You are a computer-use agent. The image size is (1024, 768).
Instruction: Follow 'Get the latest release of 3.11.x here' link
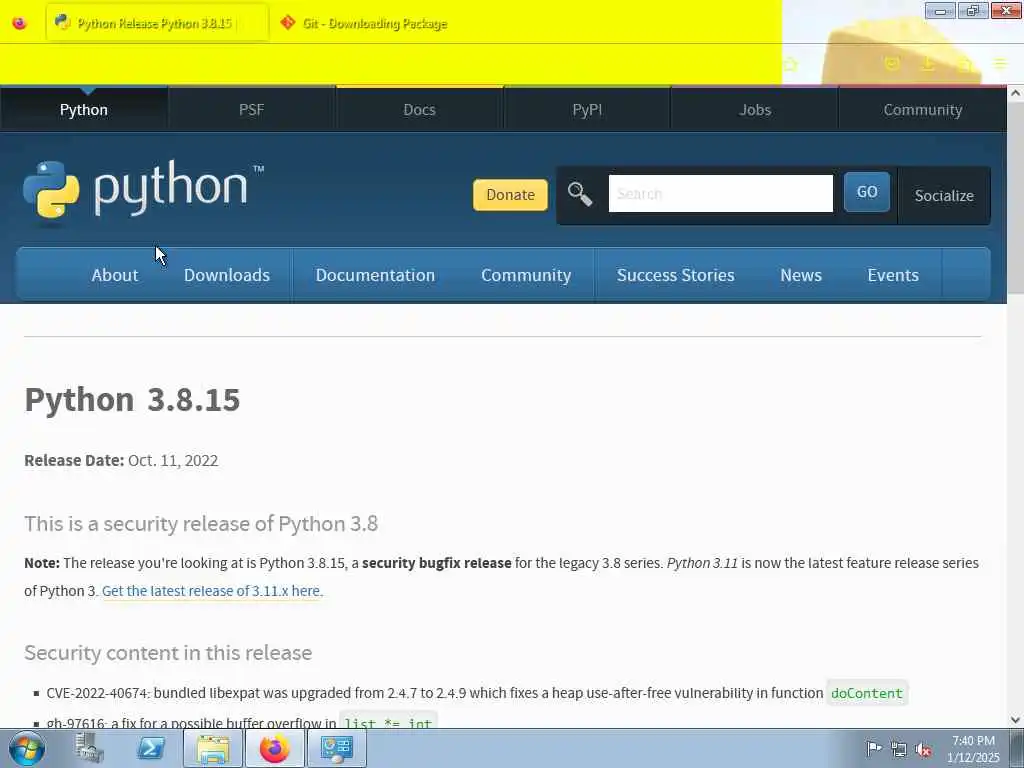(211, 591)
